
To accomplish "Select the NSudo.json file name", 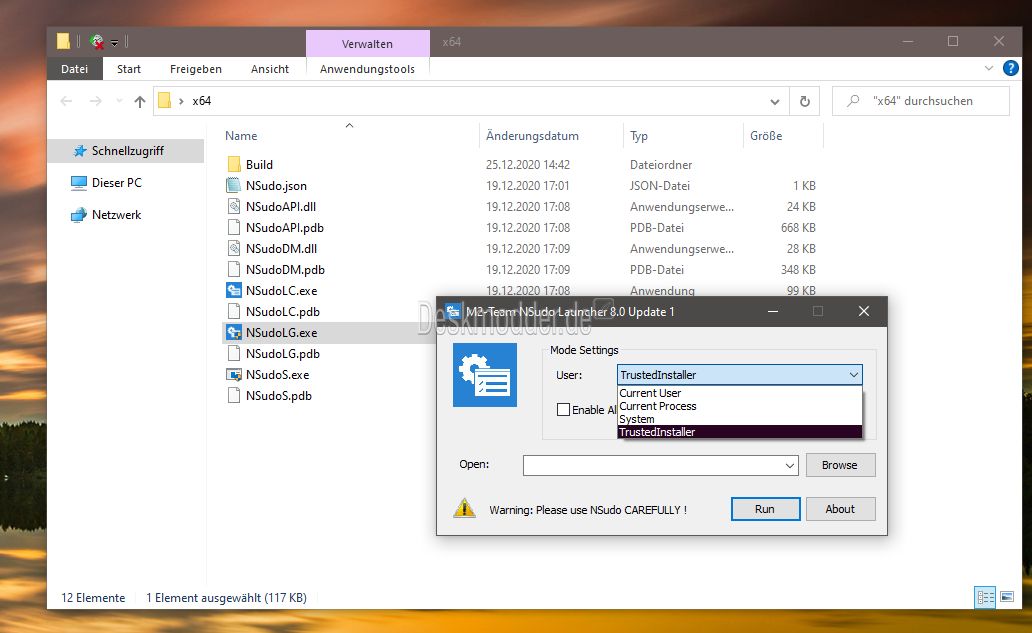I will [x=276, y=186].
